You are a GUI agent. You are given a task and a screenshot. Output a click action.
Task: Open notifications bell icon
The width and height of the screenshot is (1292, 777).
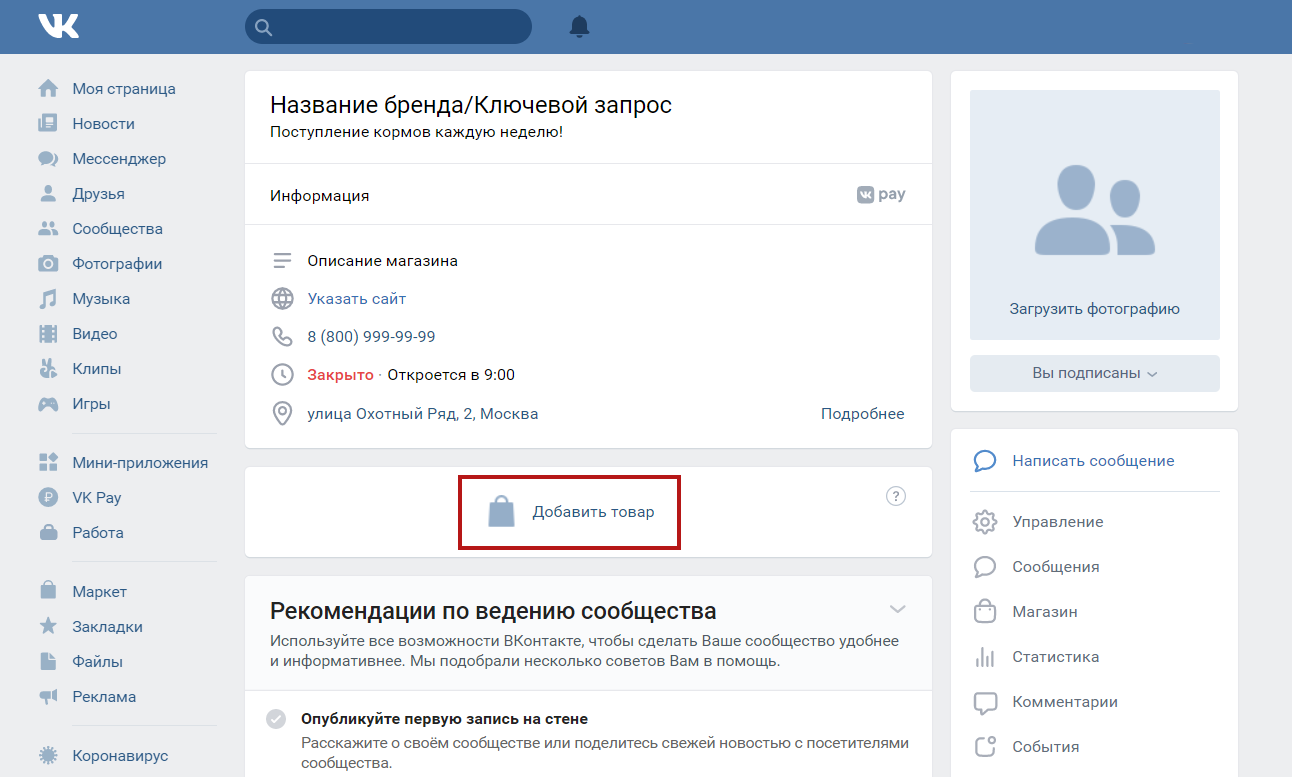click(x=579, y=26)
